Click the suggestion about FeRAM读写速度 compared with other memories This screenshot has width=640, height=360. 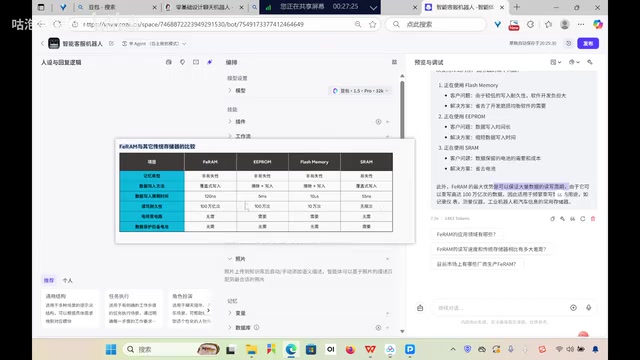[491, 249]
